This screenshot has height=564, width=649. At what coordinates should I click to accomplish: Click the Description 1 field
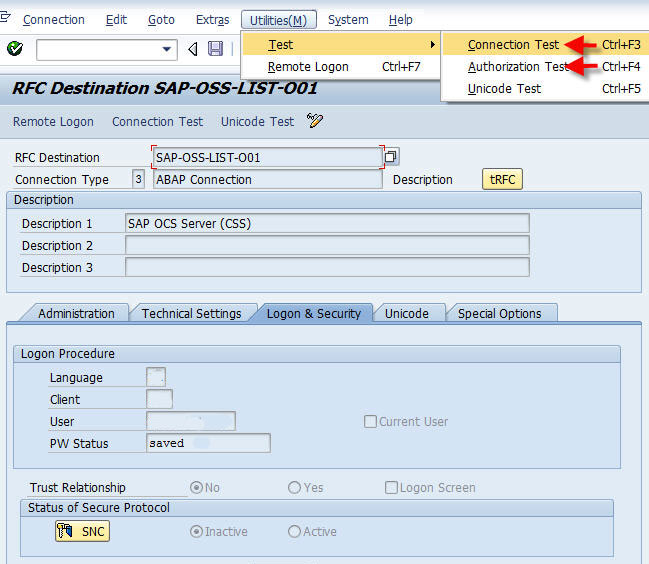pyautogui.click(x=327, y=223)
